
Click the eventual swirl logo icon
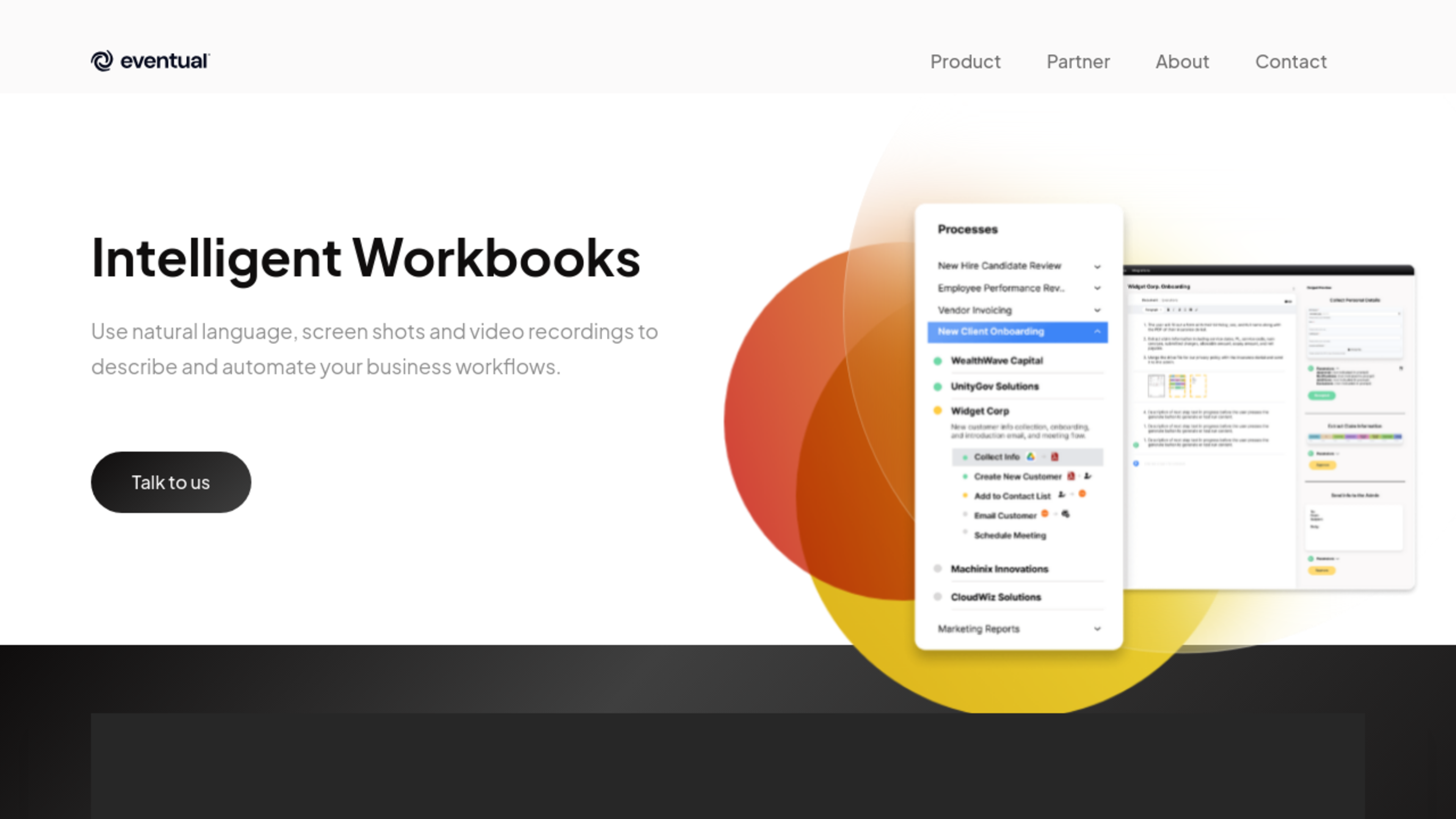102,61
